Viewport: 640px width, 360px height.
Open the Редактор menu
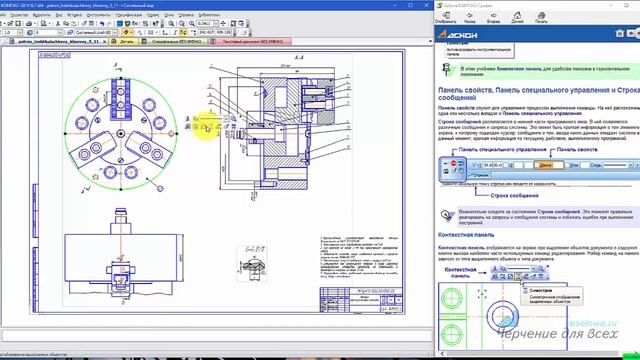(19, 15)
